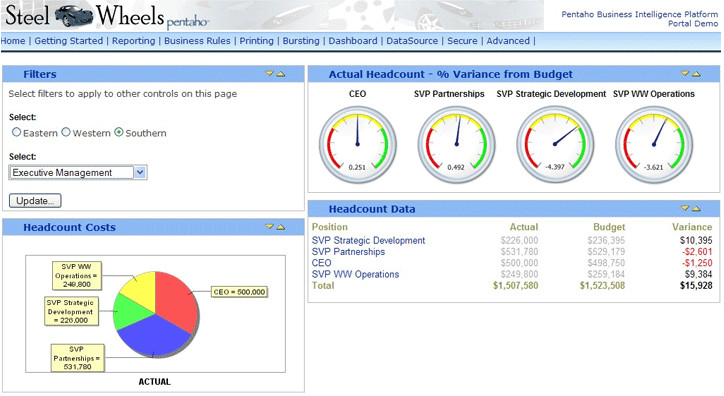Click the $15,928 total variance
The image size is (724, 396).
tap(696, 285)
